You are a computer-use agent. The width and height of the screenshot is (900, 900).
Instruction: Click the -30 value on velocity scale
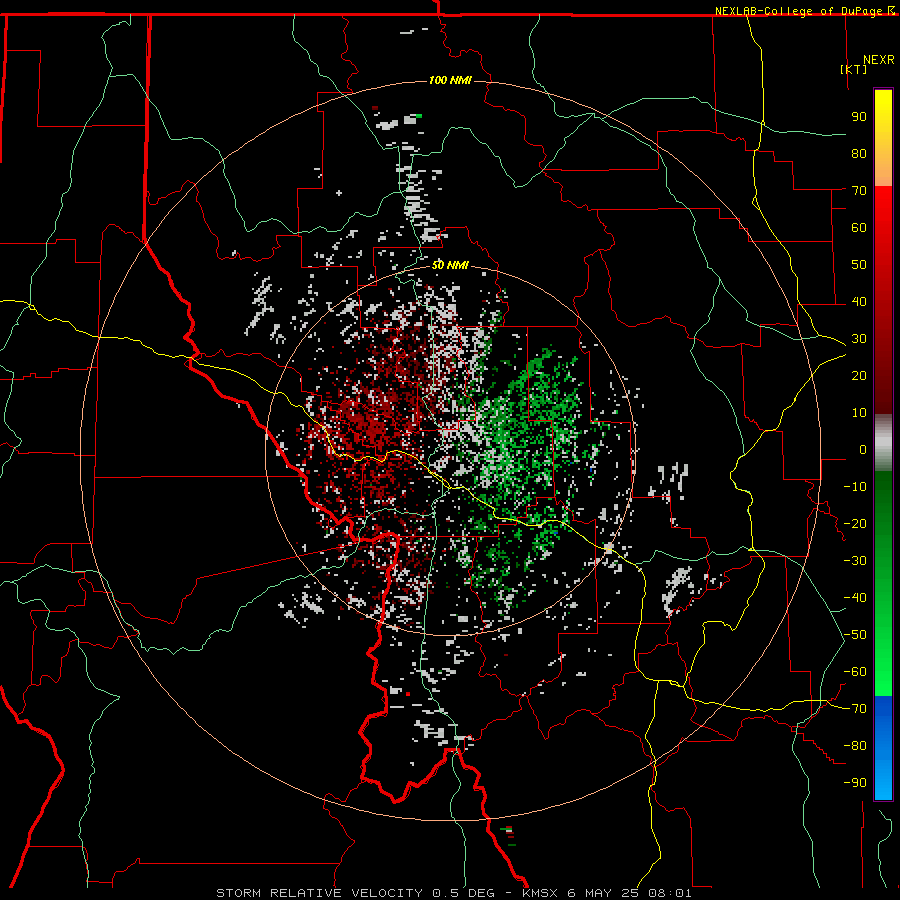click(855, 561)
